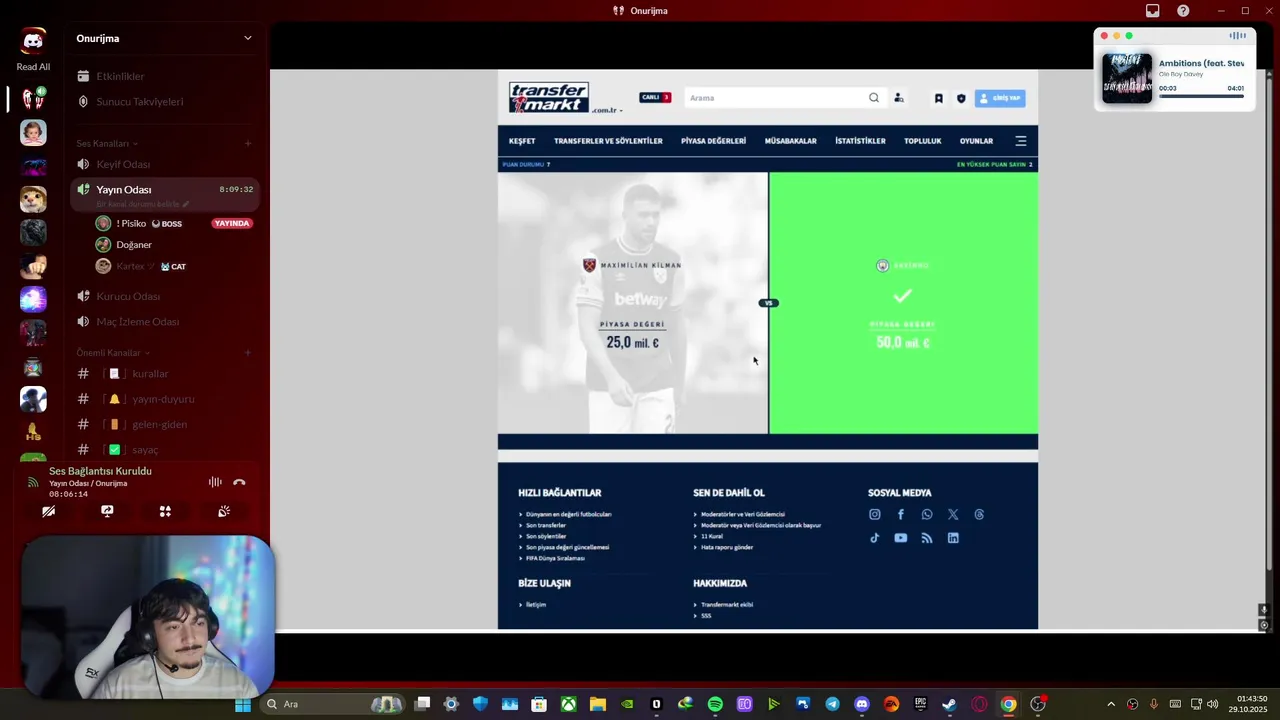The height and width of the screenshot is (720, 1280).
Task: Open the İletişim footer link
Action: coord(536,605)
